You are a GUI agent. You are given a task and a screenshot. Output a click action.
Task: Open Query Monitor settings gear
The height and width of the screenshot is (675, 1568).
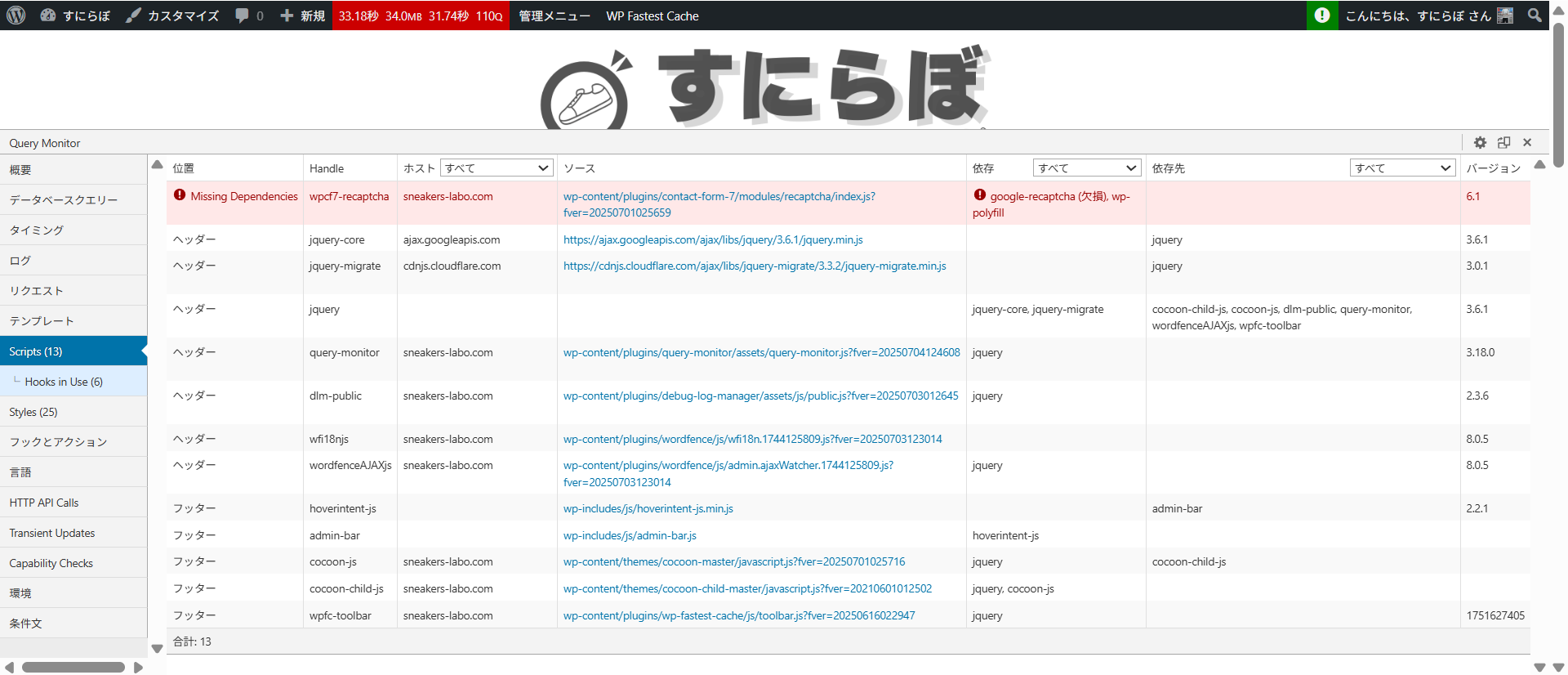tap(1480, 142)
